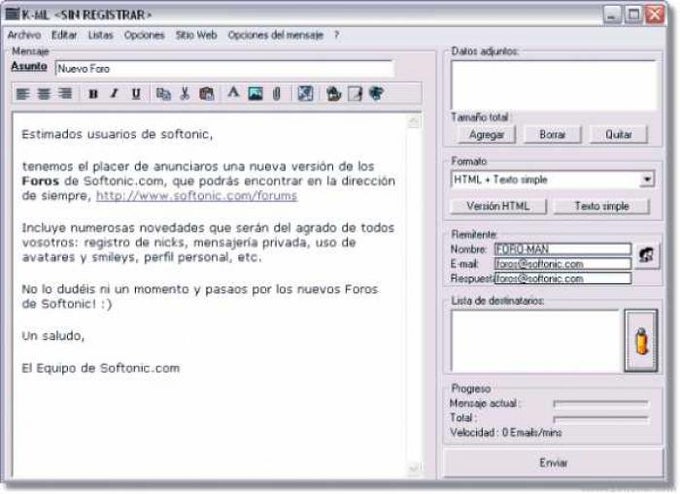Open the font letter A tool
Screen dimensions: 680x494
(233, 93)
